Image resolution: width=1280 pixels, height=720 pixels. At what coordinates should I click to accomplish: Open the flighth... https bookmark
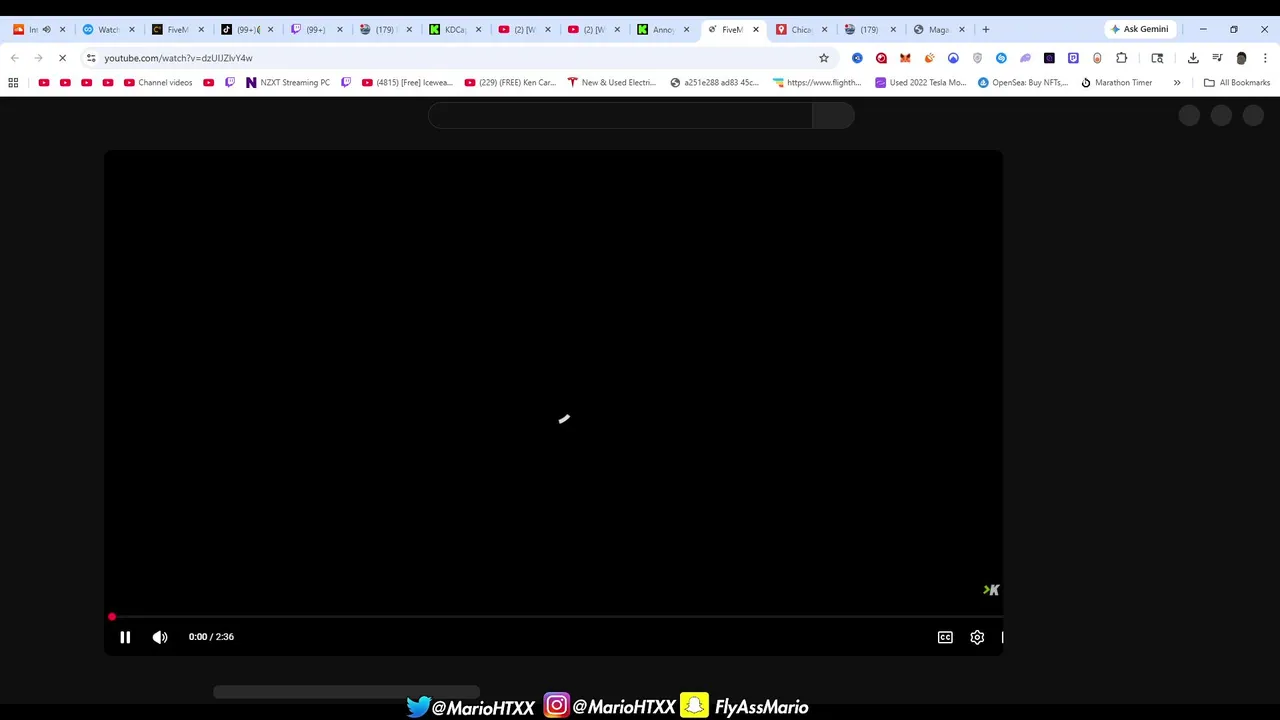817,83
